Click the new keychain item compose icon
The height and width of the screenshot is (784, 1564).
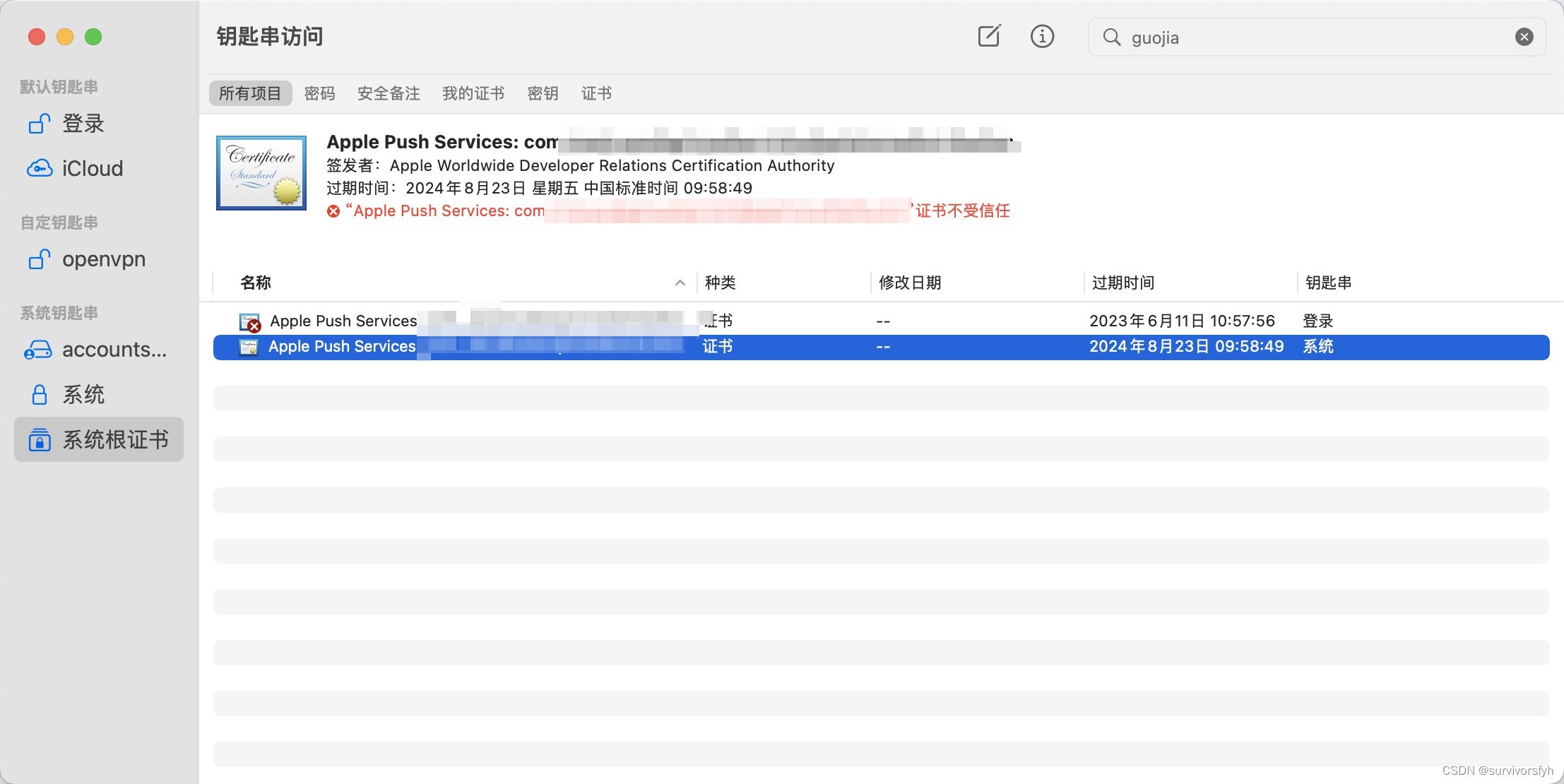coord(989,36)
